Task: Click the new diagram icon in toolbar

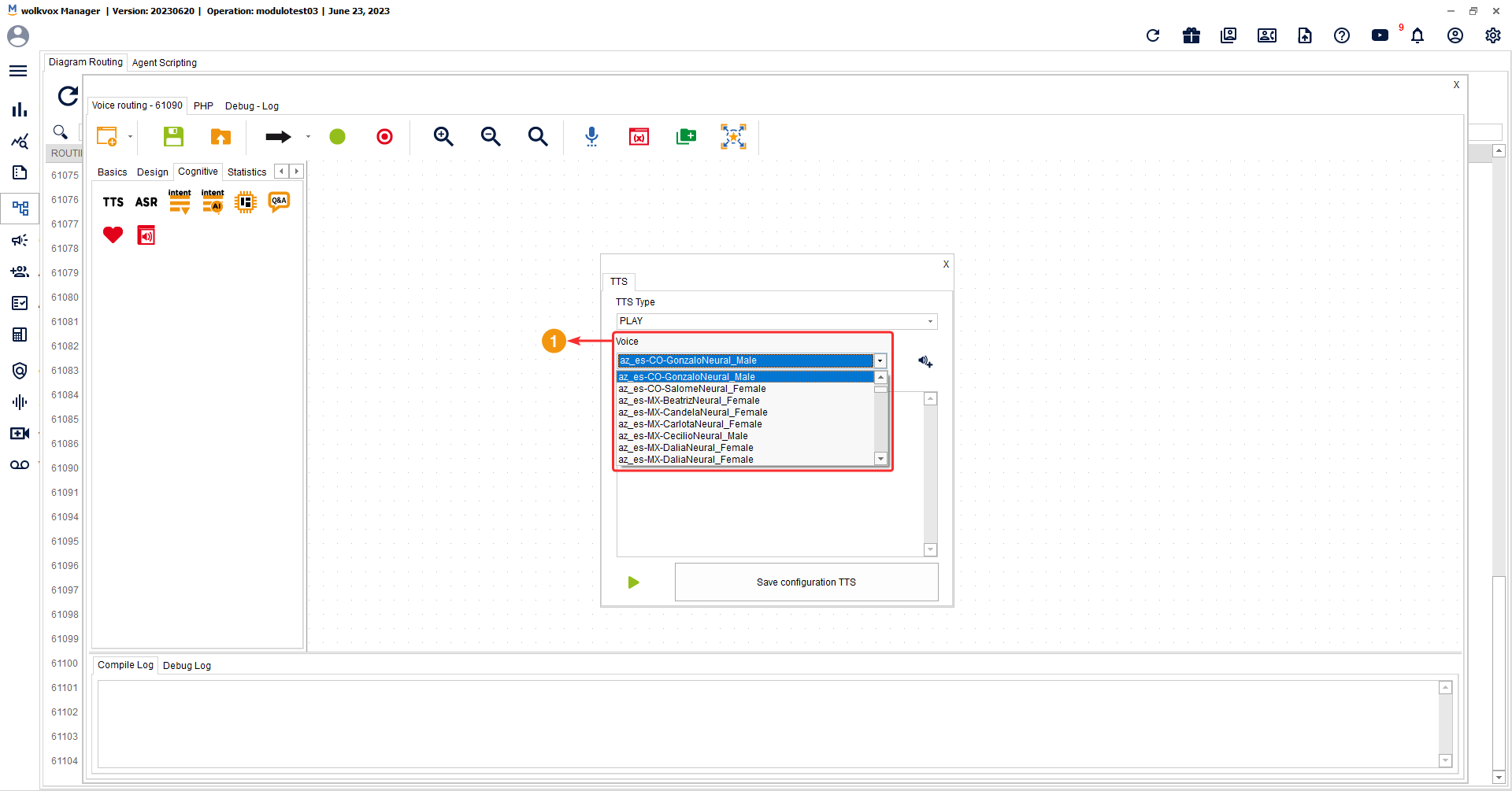Action: pos(107,137)
